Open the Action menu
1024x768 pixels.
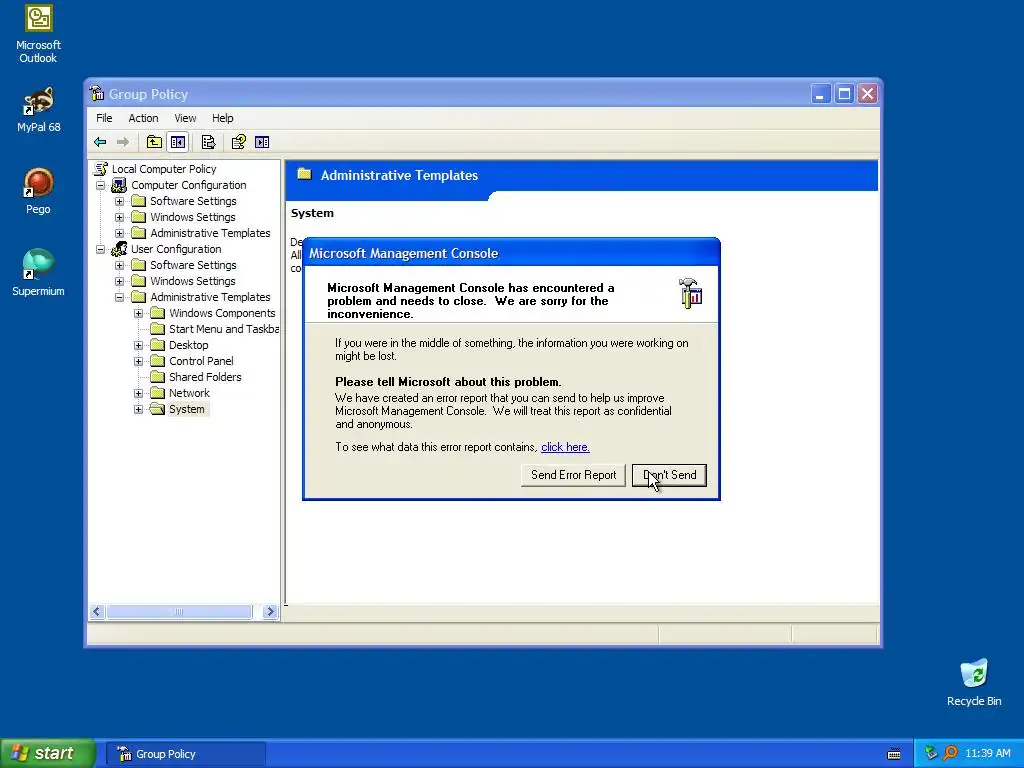[x=143, y=118]
